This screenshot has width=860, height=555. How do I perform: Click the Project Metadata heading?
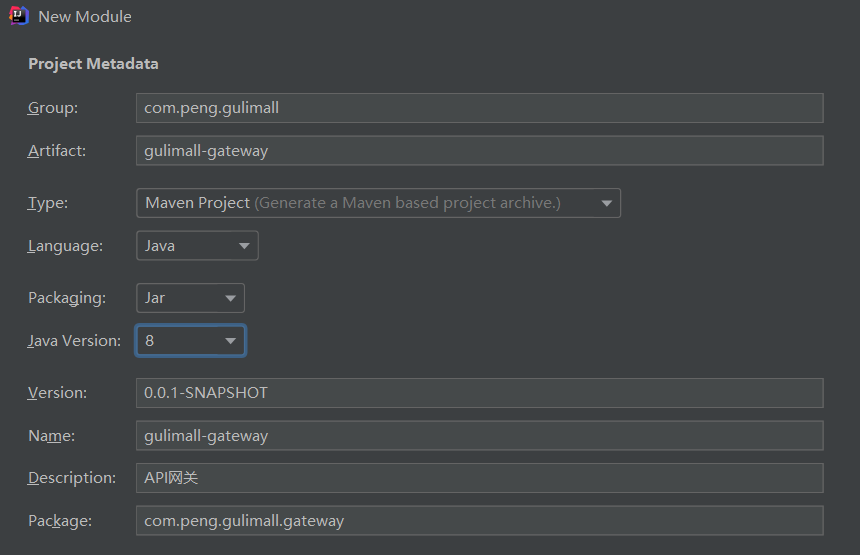(x=93, y=64)
